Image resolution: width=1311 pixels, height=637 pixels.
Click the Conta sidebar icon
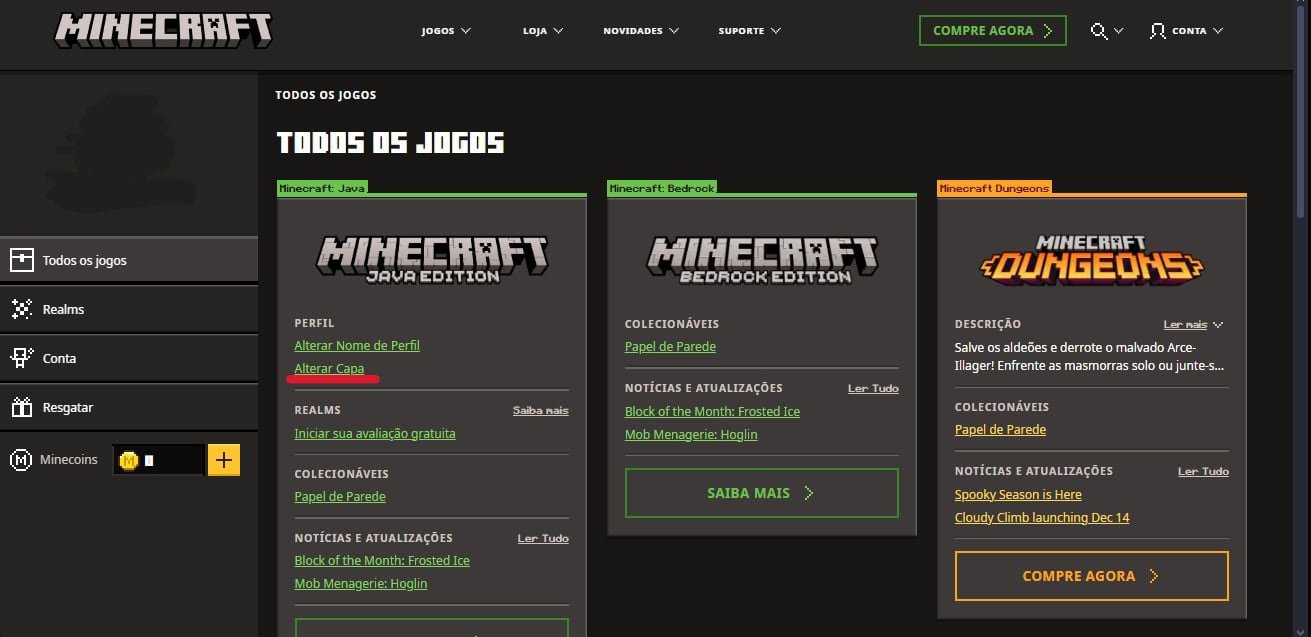22,358
